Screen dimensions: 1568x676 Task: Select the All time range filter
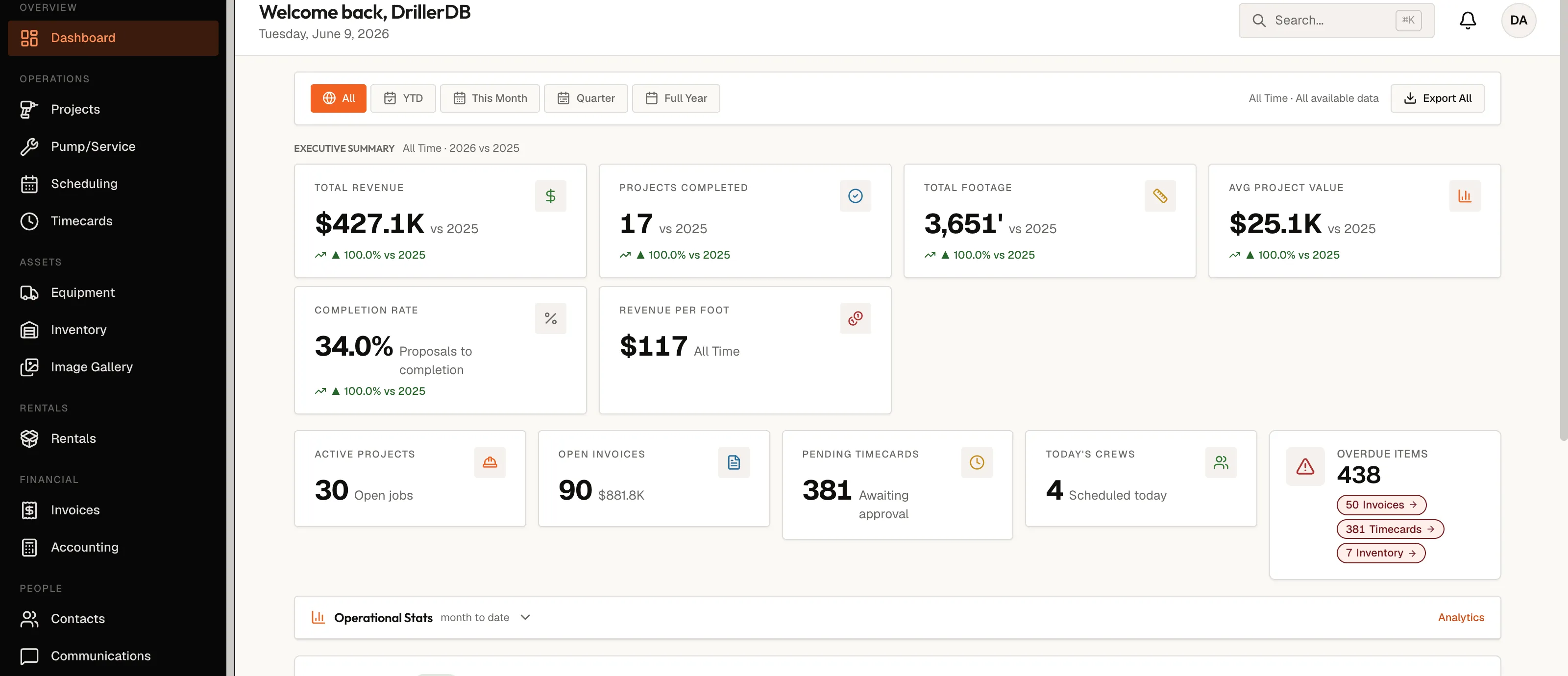[x=339, y=98]
